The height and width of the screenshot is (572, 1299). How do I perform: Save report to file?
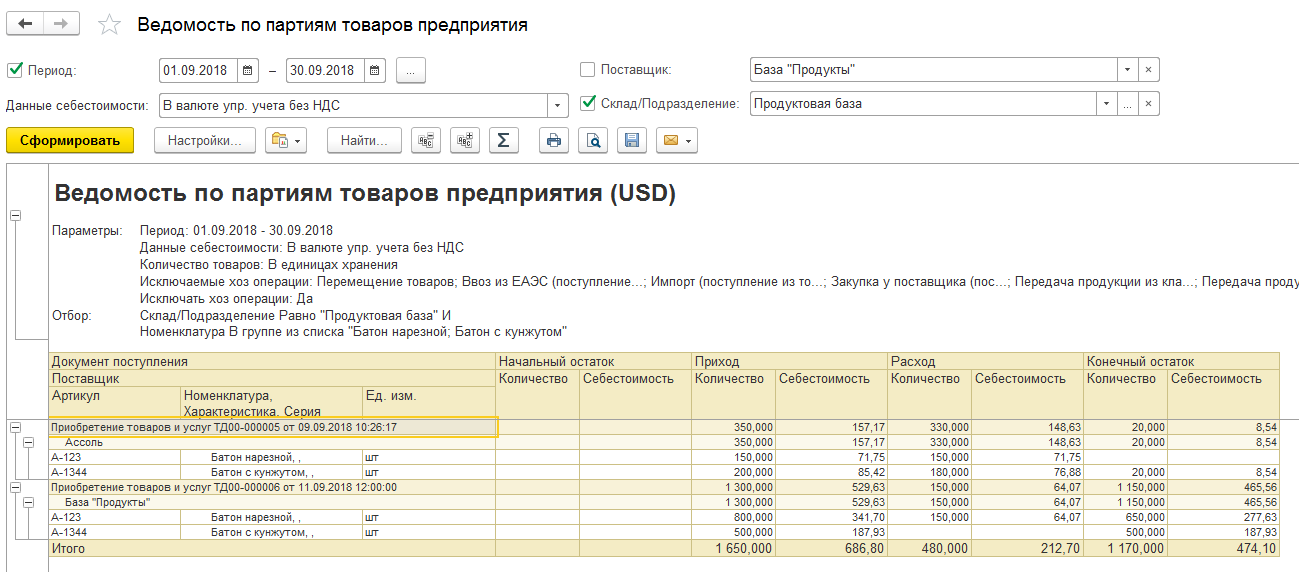(631, 140)
